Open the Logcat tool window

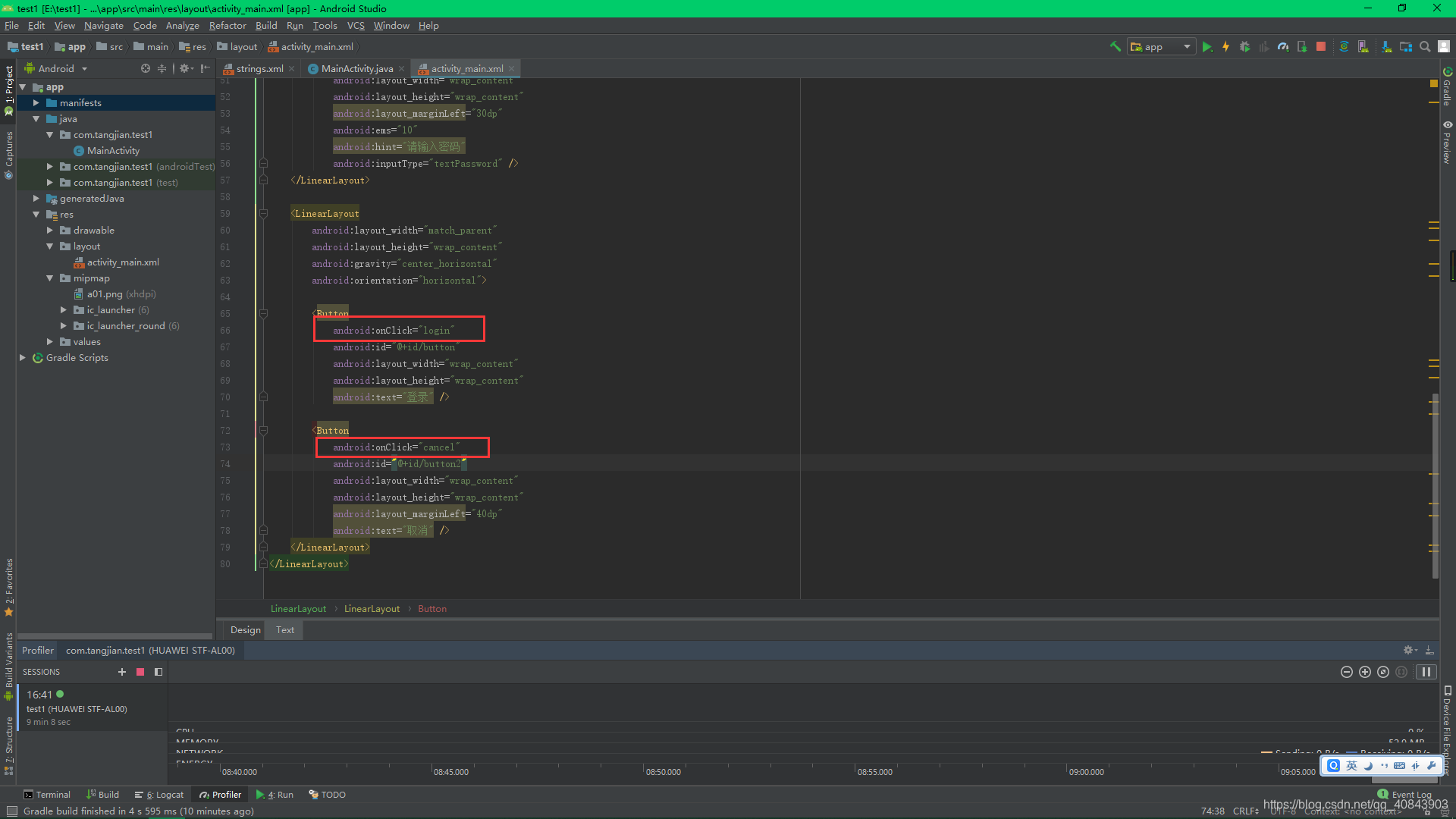(x=160, y=795)
